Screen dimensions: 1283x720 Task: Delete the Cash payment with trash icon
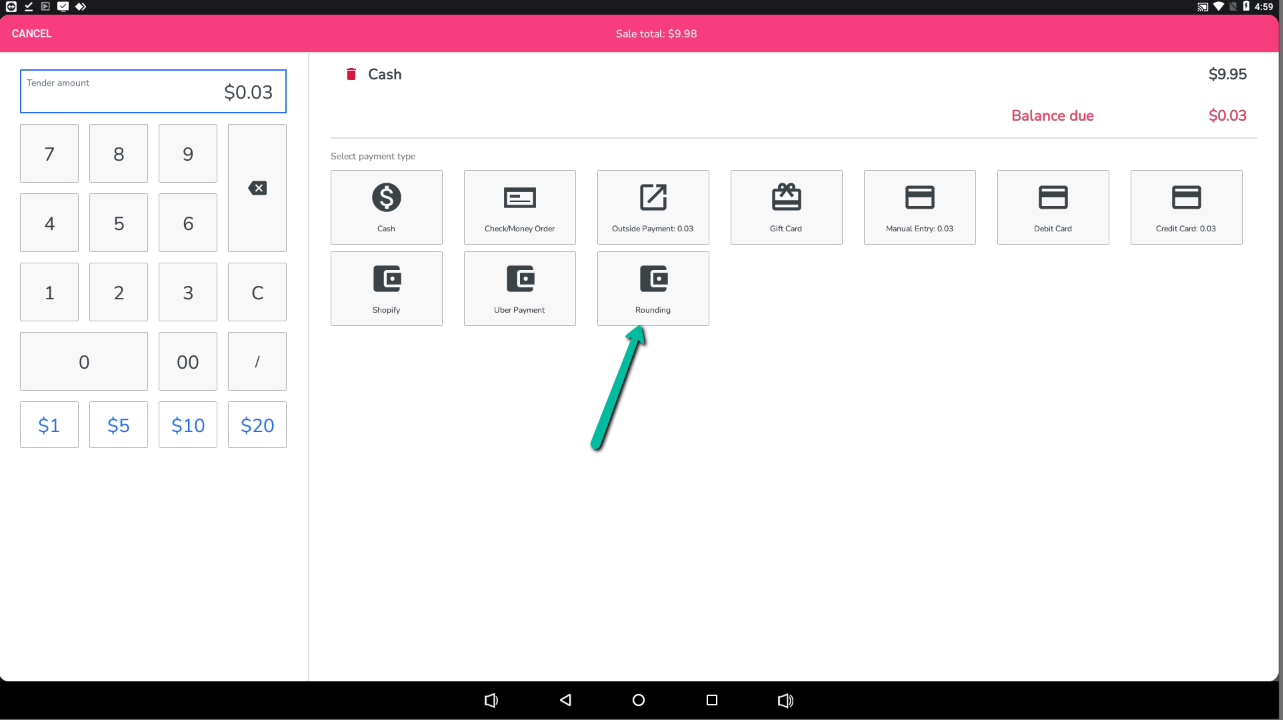[x=351, y=74]
